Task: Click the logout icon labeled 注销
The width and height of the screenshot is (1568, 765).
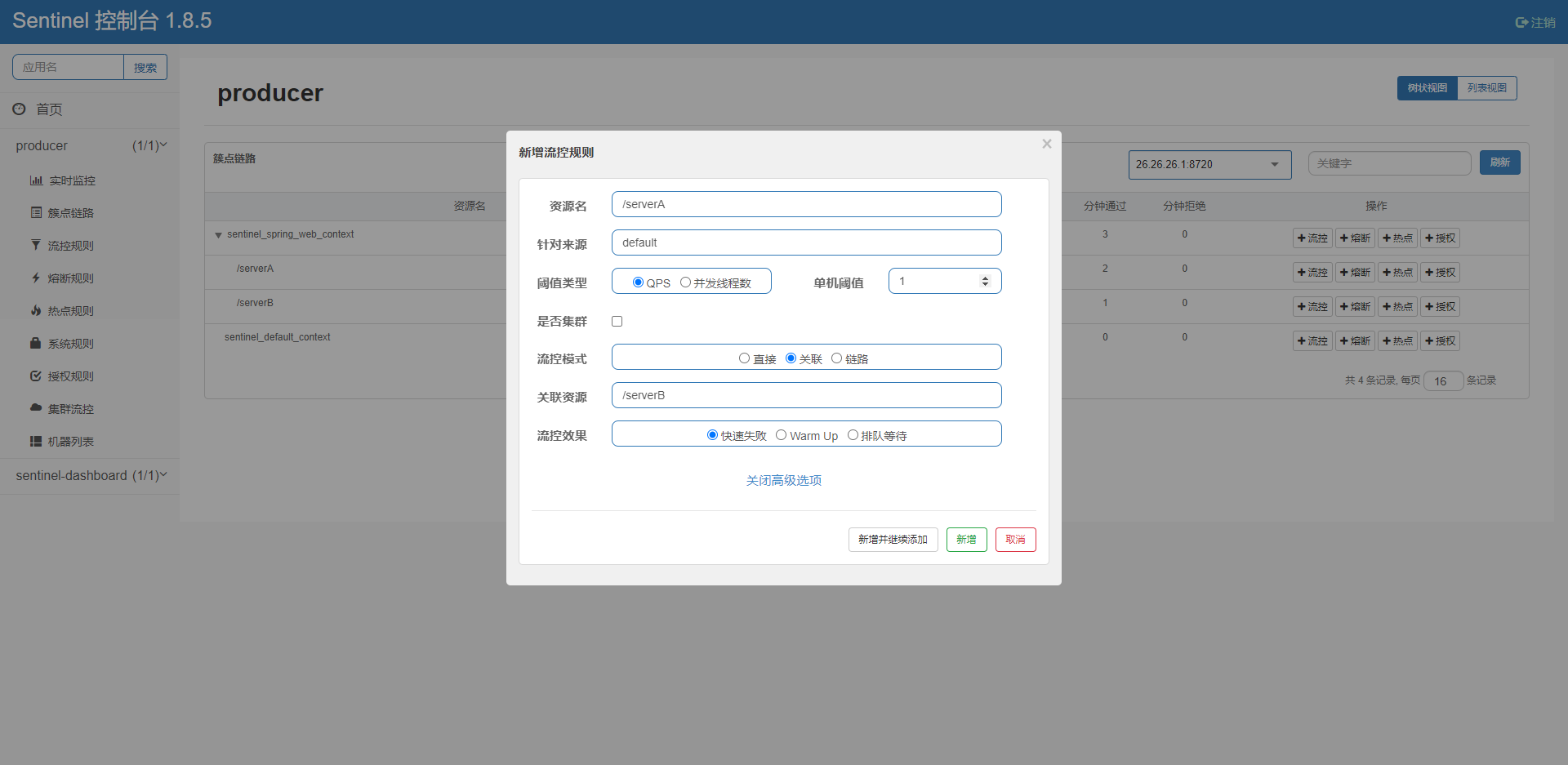Action: click(1535, 22)
